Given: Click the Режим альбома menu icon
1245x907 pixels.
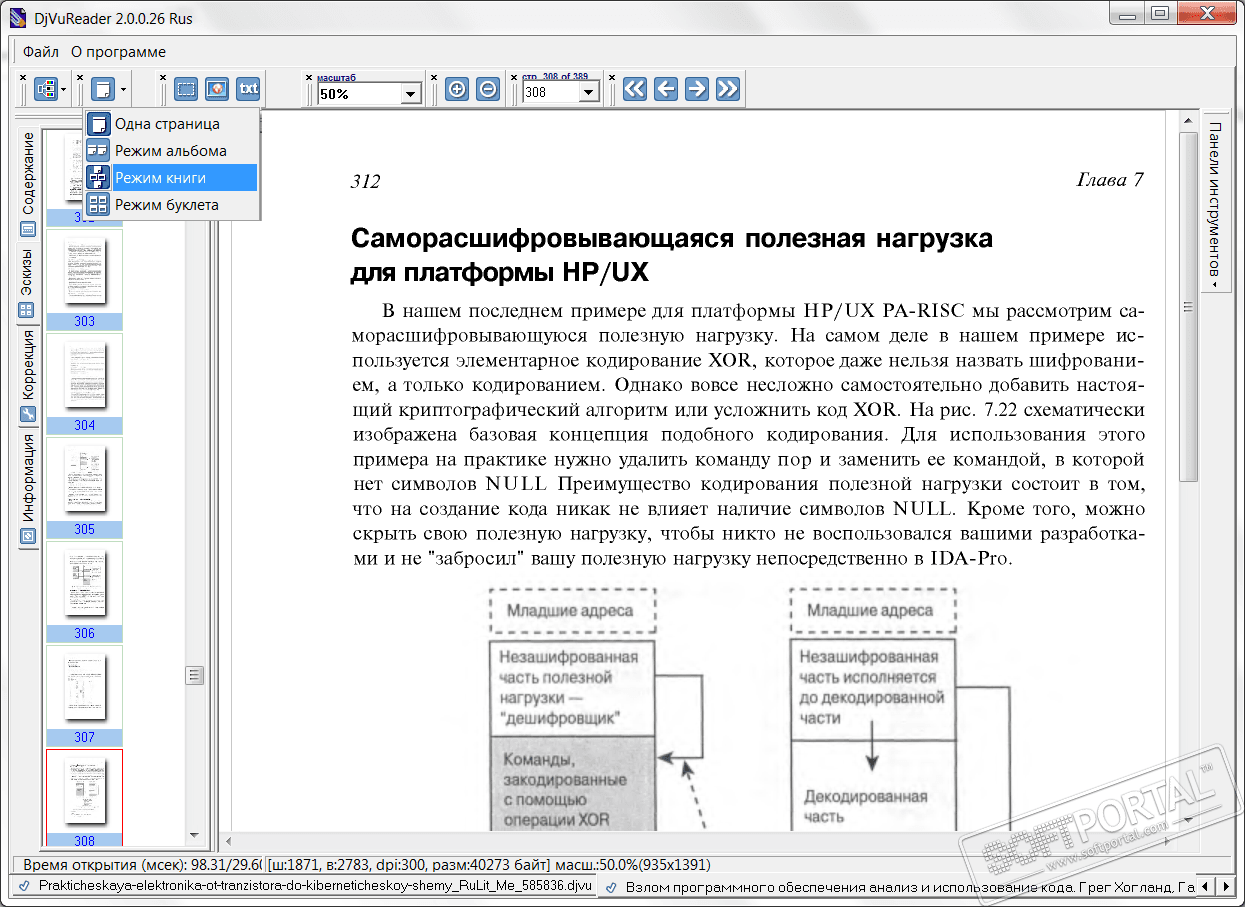Looking at the screenshot, I should point(98,151).
